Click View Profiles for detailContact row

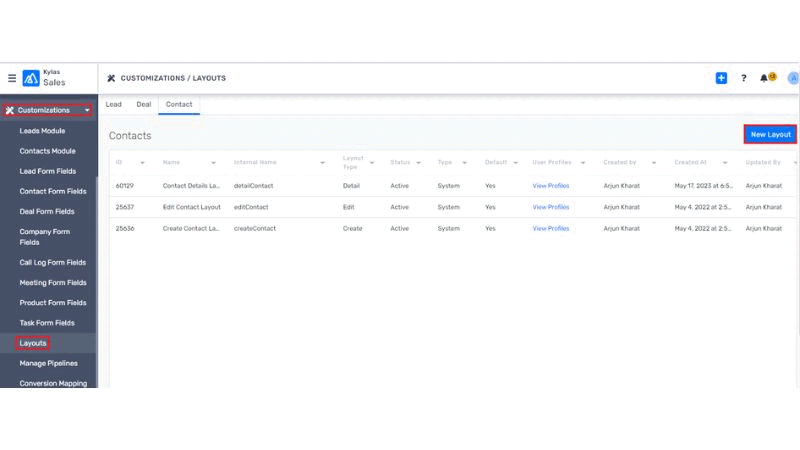pyautogui.click(x=551, y=186)
